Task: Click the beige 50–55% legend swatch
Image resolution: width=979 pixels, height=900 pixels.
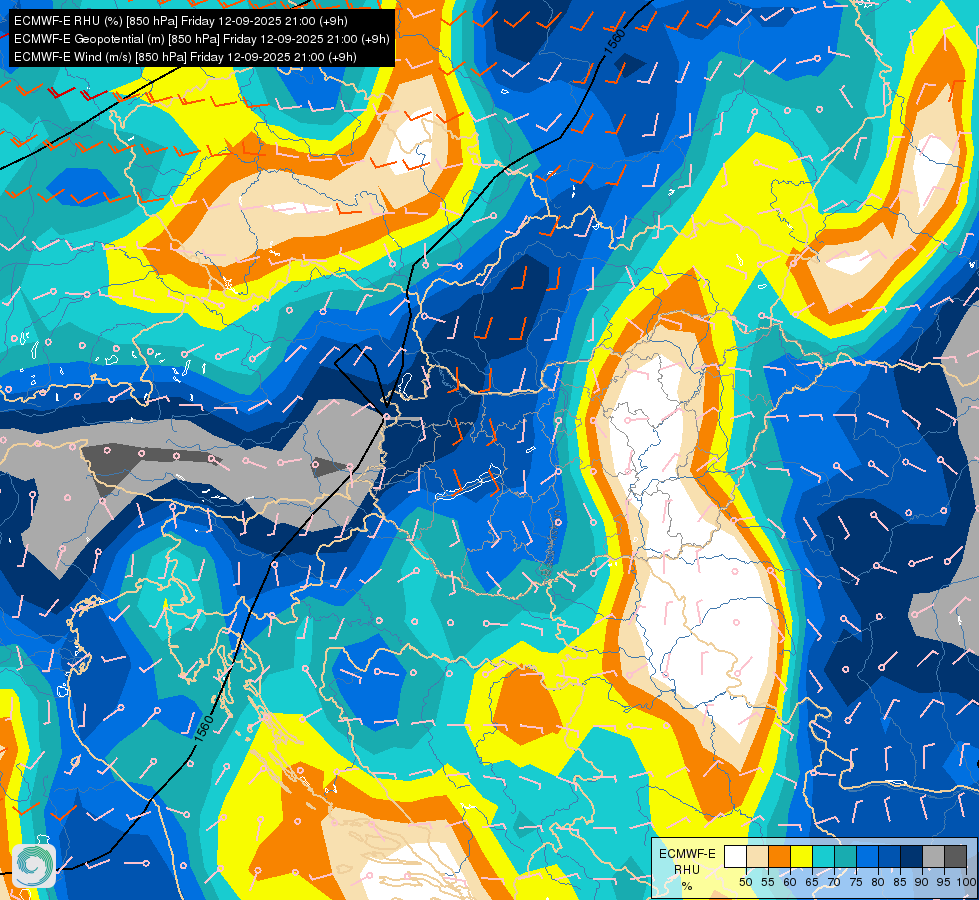Action: tap(757, 856)
